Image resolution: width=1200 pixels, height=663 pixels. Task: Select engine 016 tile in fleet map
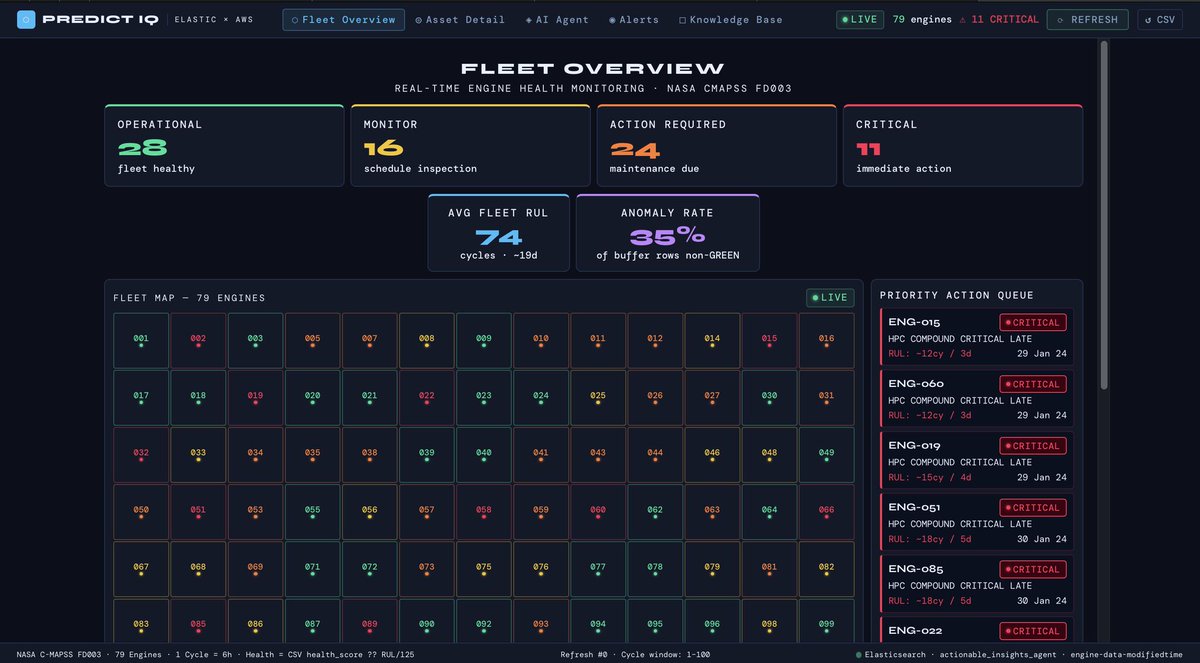coord(826,341)
